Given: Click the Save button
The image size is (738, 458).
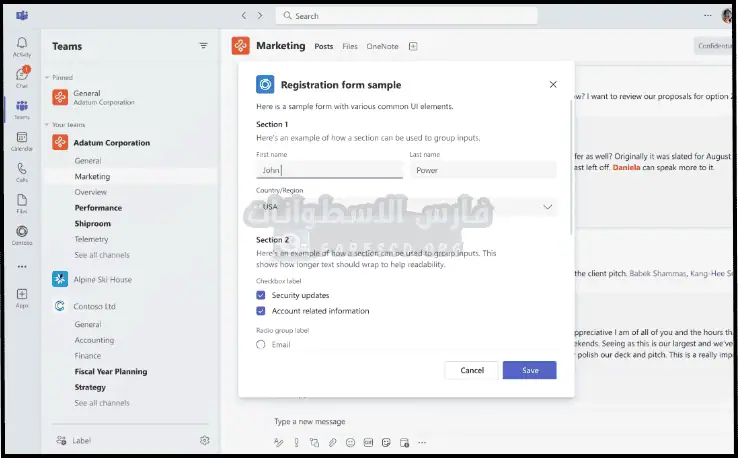Looking at the screenshot, I should (529, 370).
